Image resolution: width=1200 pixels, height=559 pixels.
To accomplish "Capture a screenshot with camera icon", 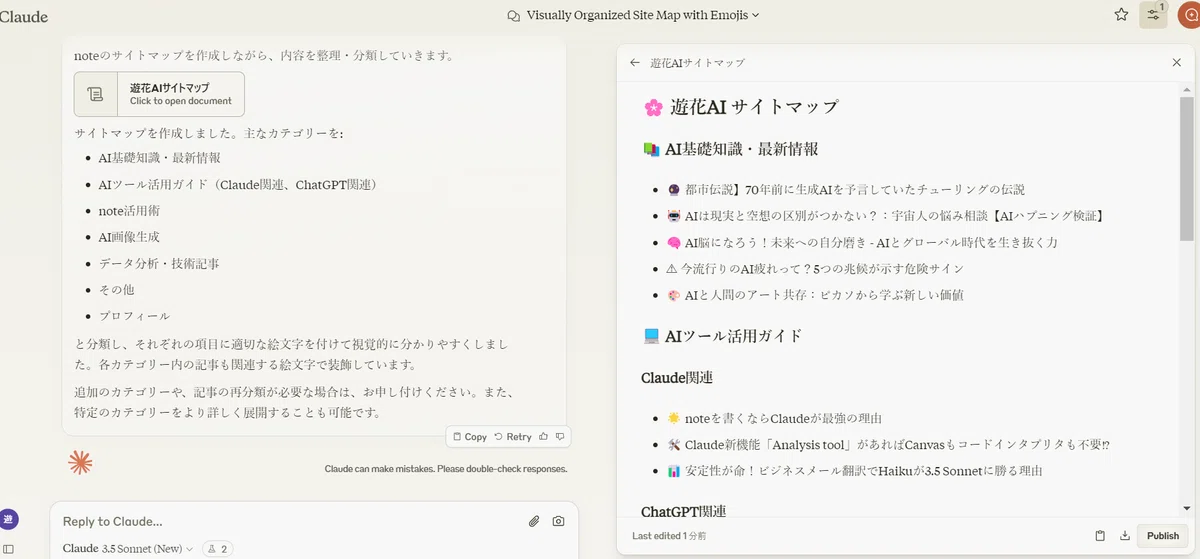I will [558, 521].
